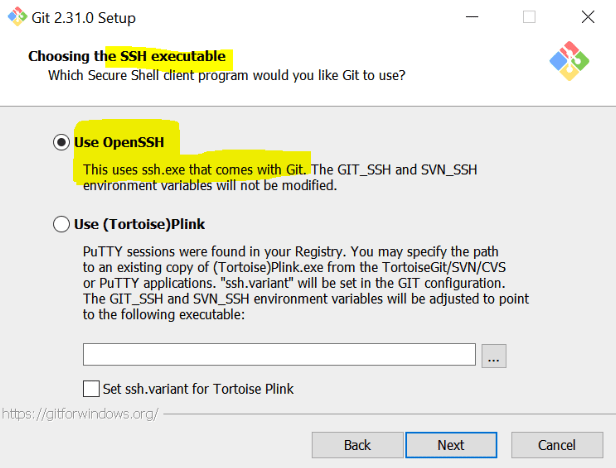The width and height of the screenshot is (616, 468).
Task: Enable Set ssh.variant for Tortoise Plink checkbox
Action: tap(91, 389)
